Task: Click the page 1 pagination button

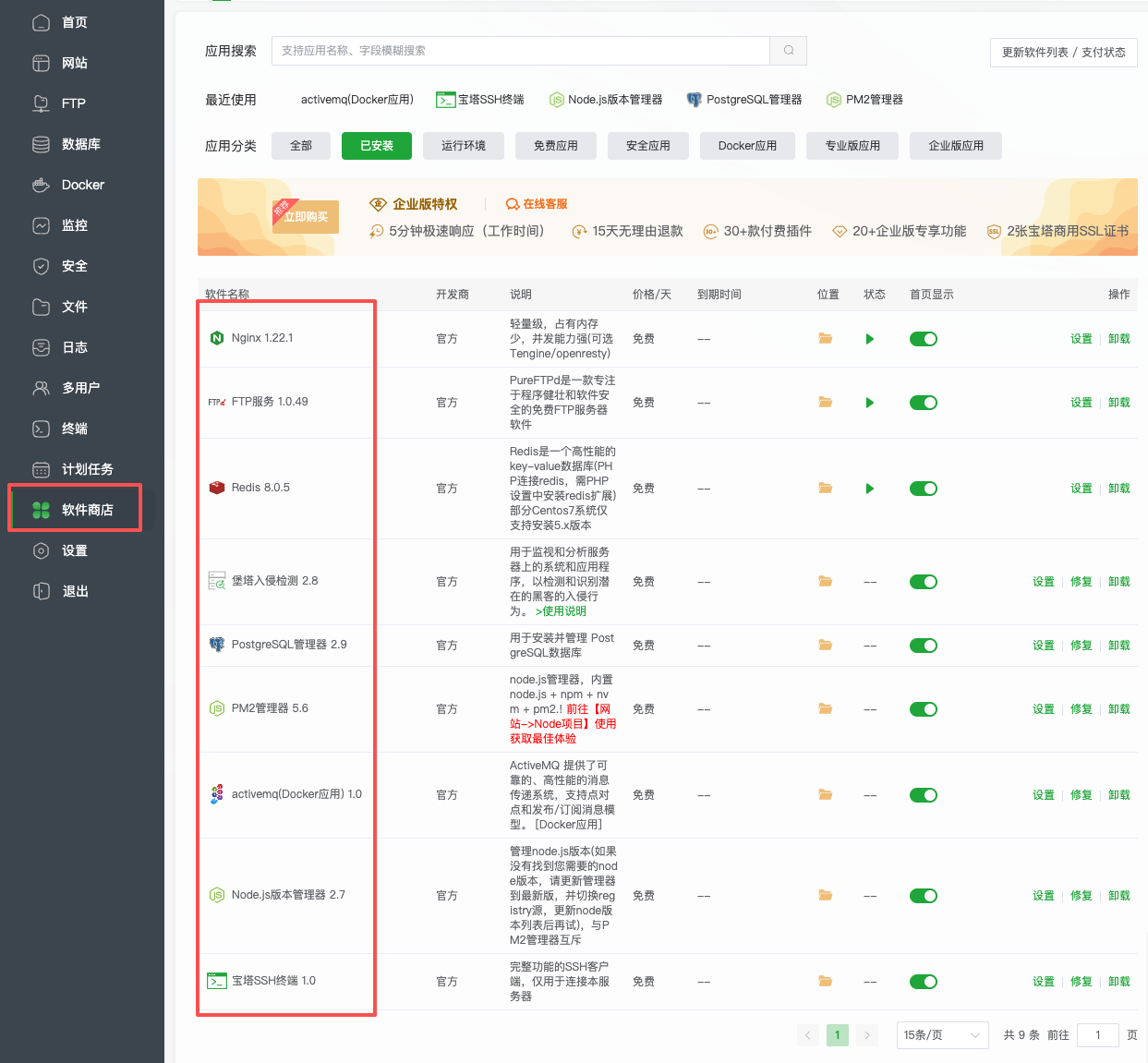Action: [x=838, y=1035]
